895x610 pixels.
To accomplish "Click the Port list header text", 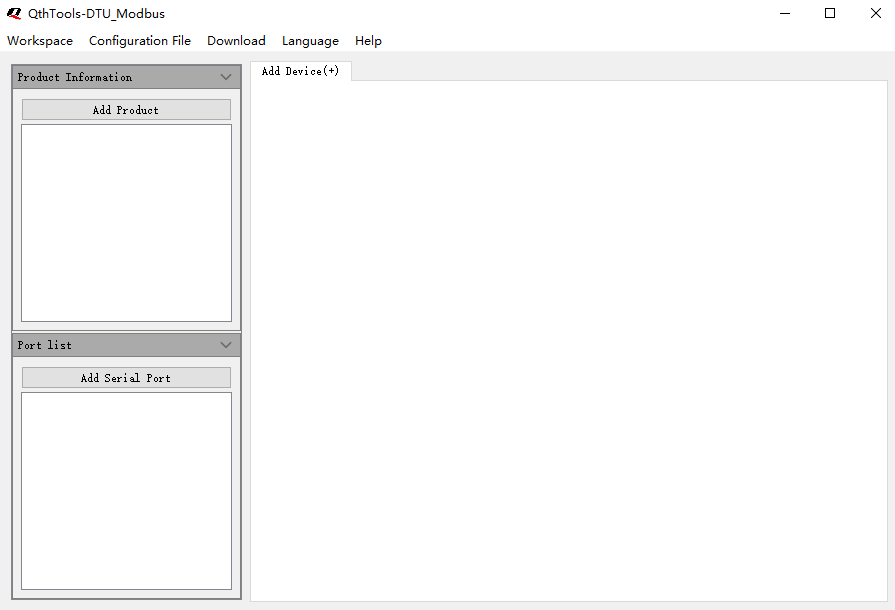I will tap(45, 345).
